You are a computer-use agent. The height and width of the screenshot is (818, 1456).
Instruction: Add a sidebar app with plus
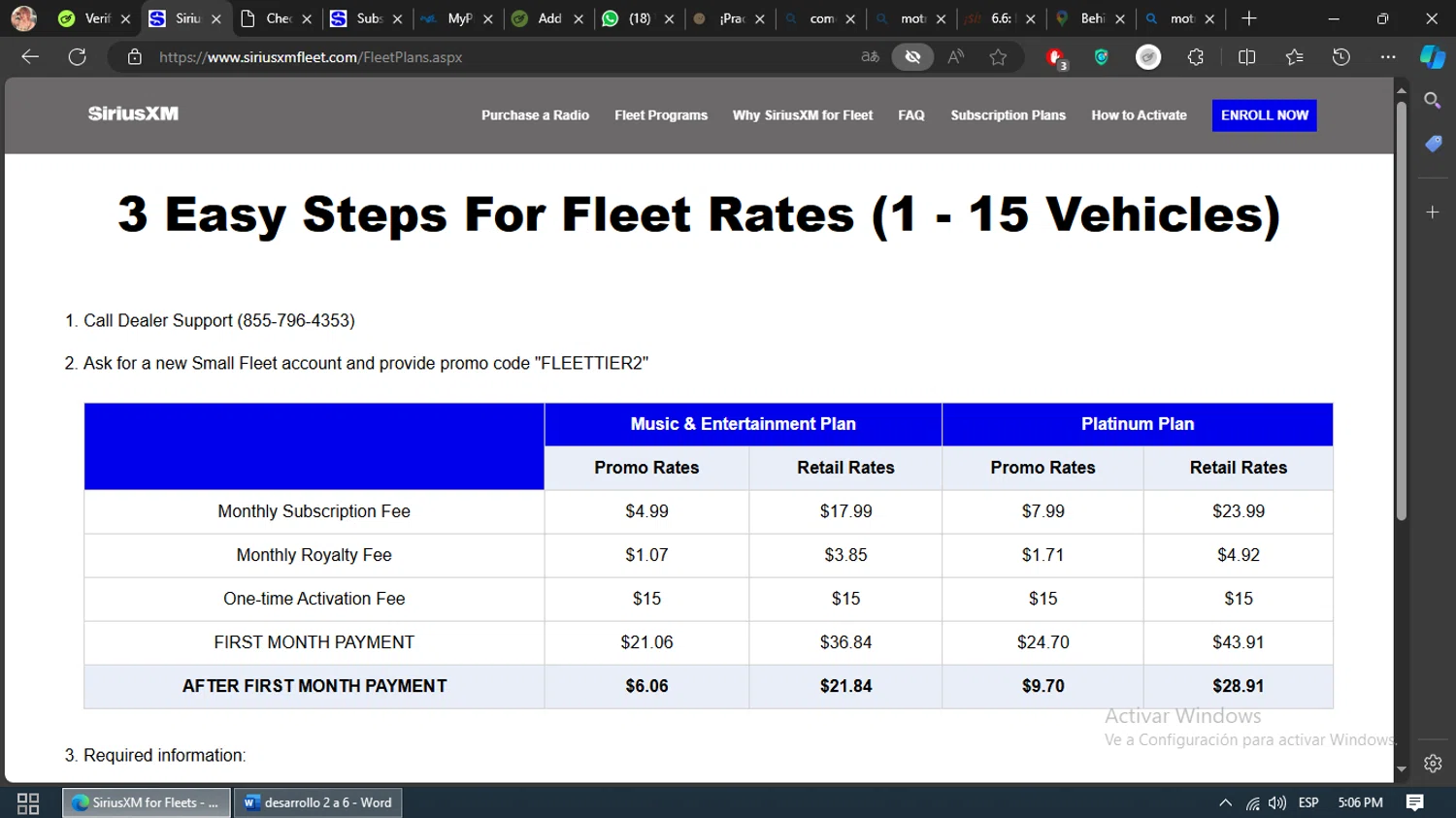coord(1433,212)
